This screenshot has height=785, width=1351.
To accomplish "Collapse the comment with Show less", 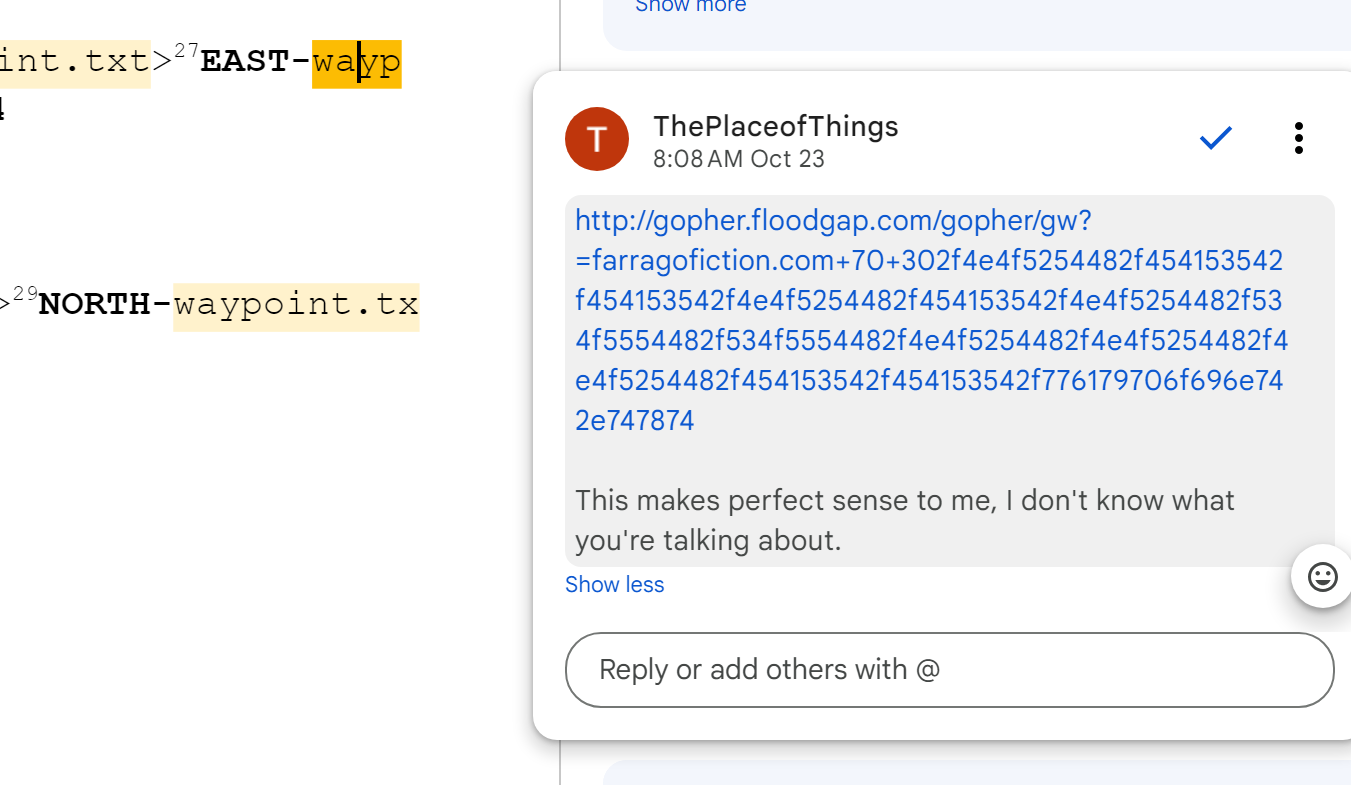I will click(x=614, y=585).
